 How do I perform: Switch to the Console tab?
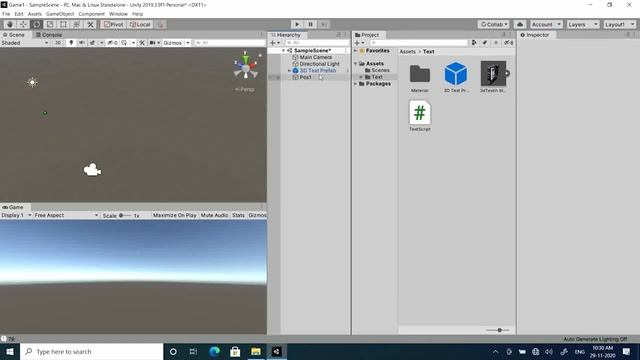pyautogui.click(x=49, y=35)
